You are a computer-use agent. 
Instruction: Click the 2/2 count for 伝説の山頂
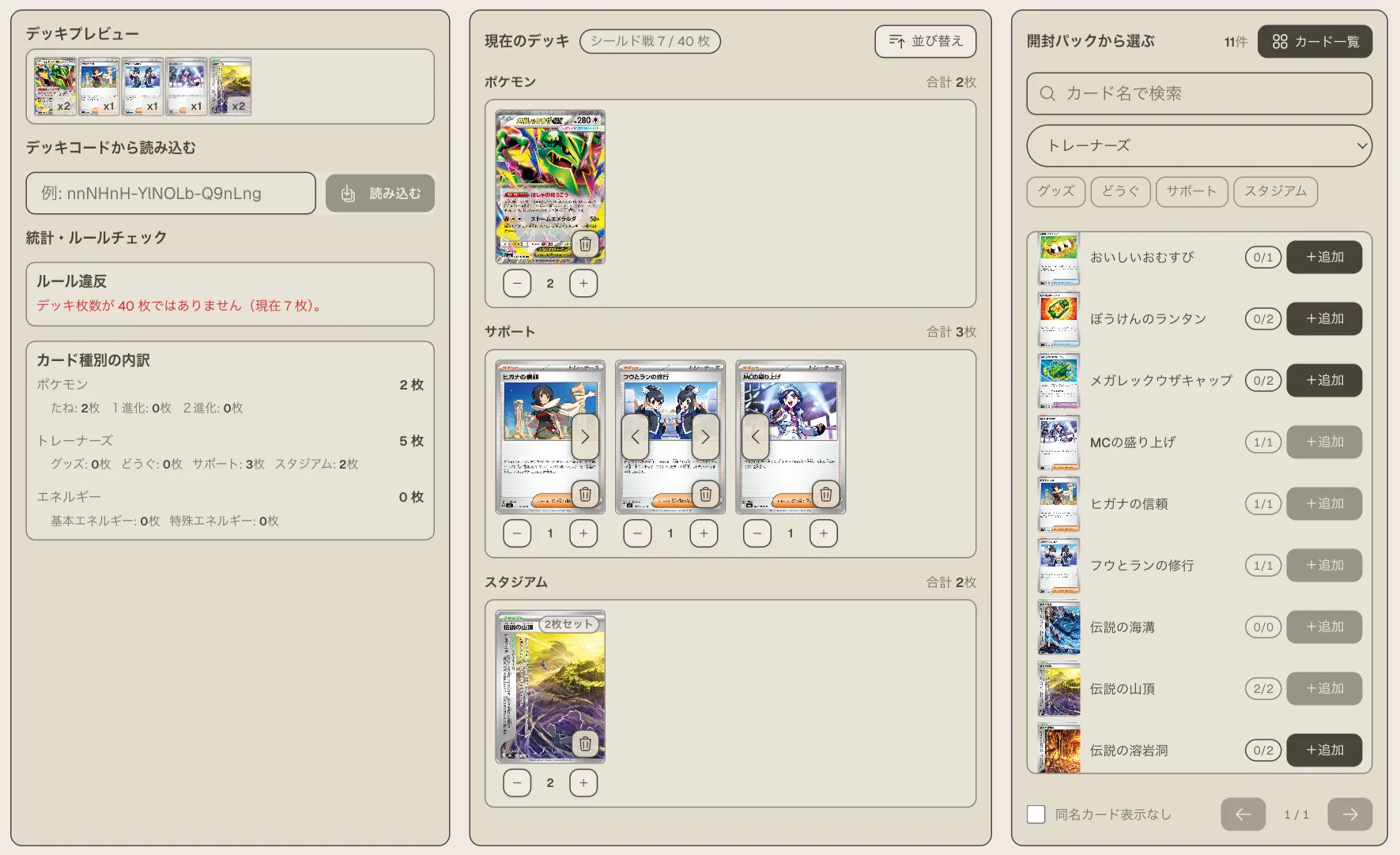point(1263,688)
